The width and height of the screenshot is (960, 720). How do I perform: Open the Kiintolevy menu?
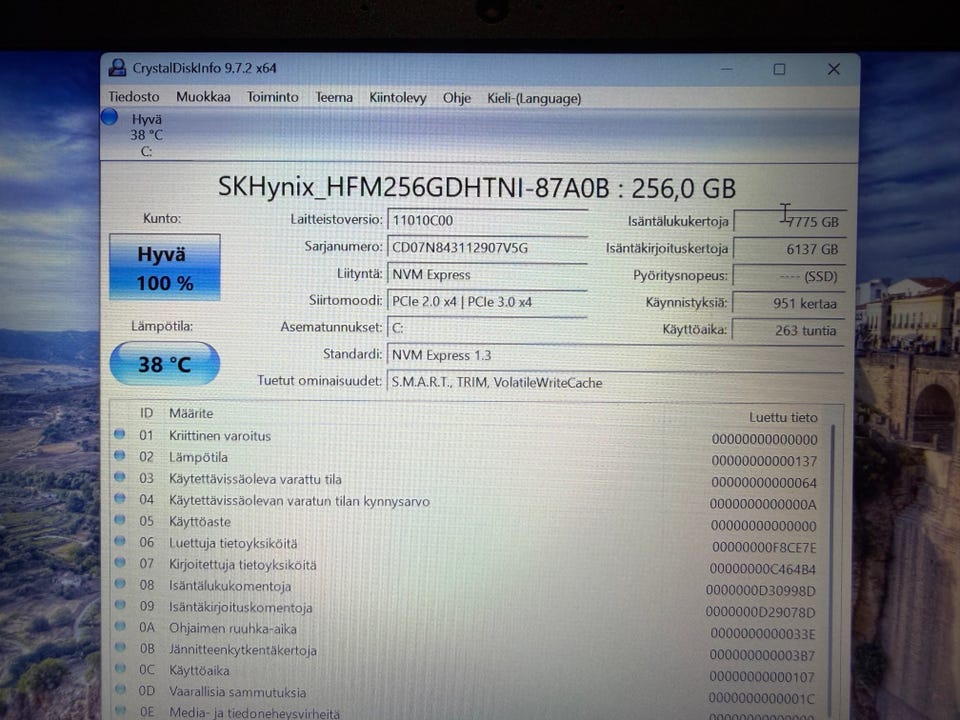point(398,98)
